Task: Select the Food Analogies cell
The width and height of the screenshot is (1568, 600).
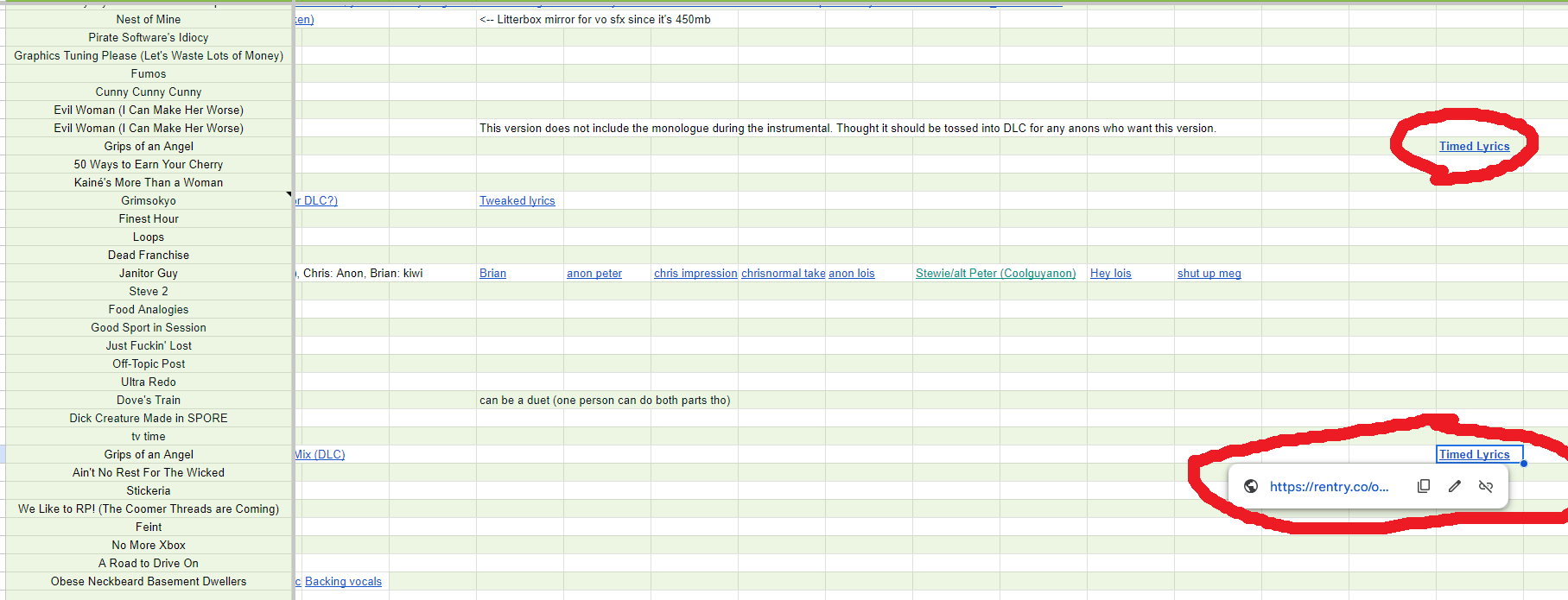Action: (149, 309)
